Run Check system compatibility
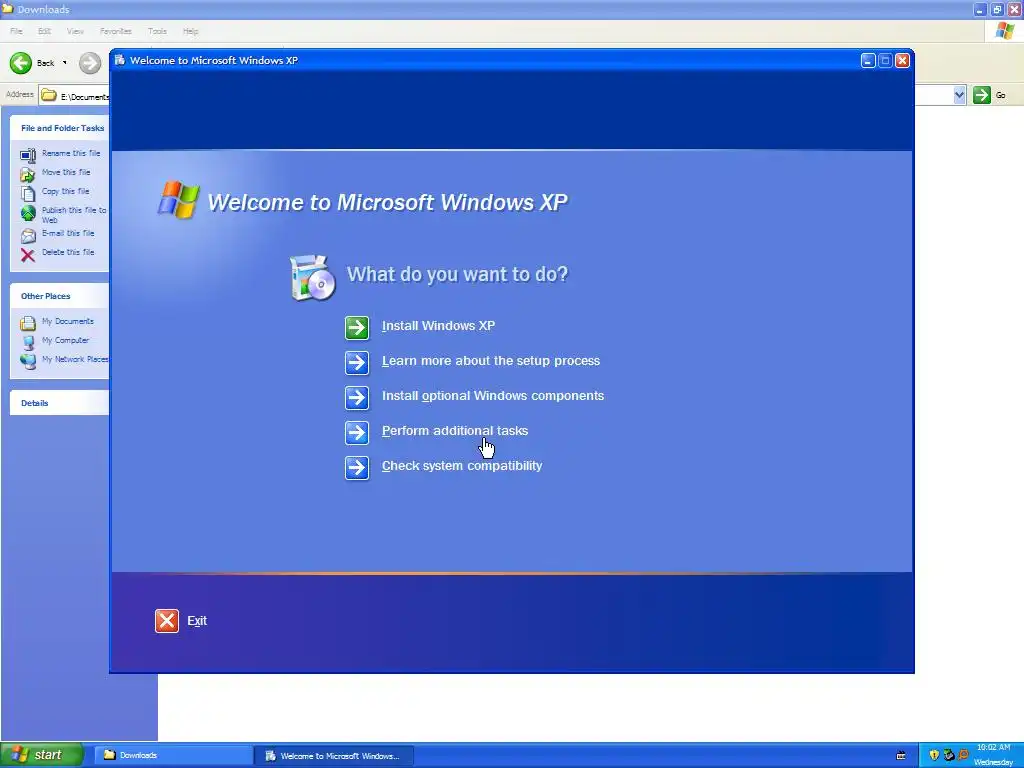The width and height of the screenshot is (1024, 768). pos(462,466)
